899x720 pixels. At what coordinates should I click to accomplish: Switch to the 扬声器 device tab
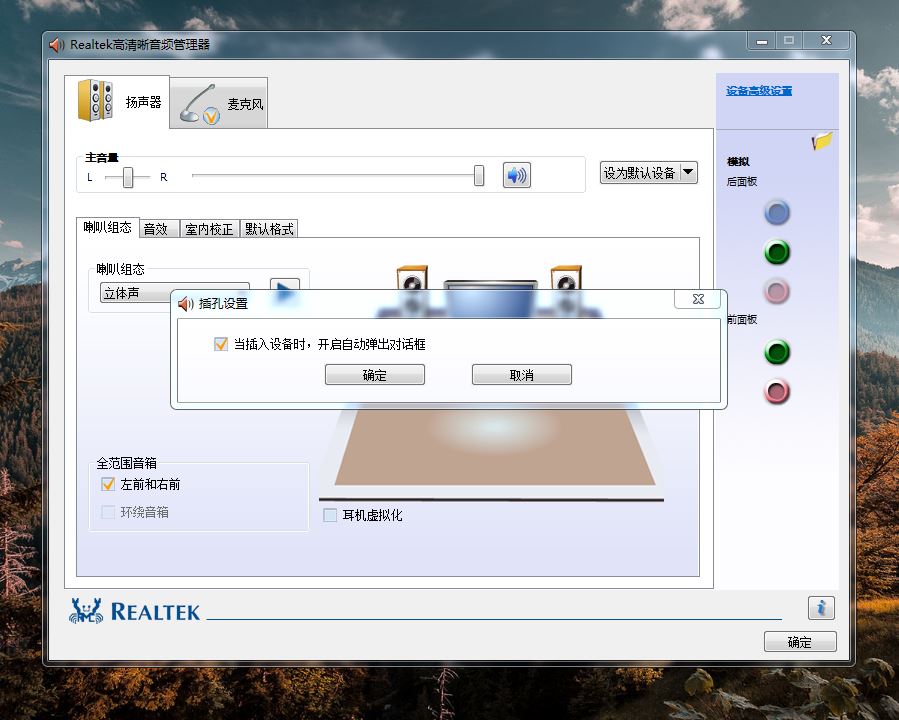[117, 101]
